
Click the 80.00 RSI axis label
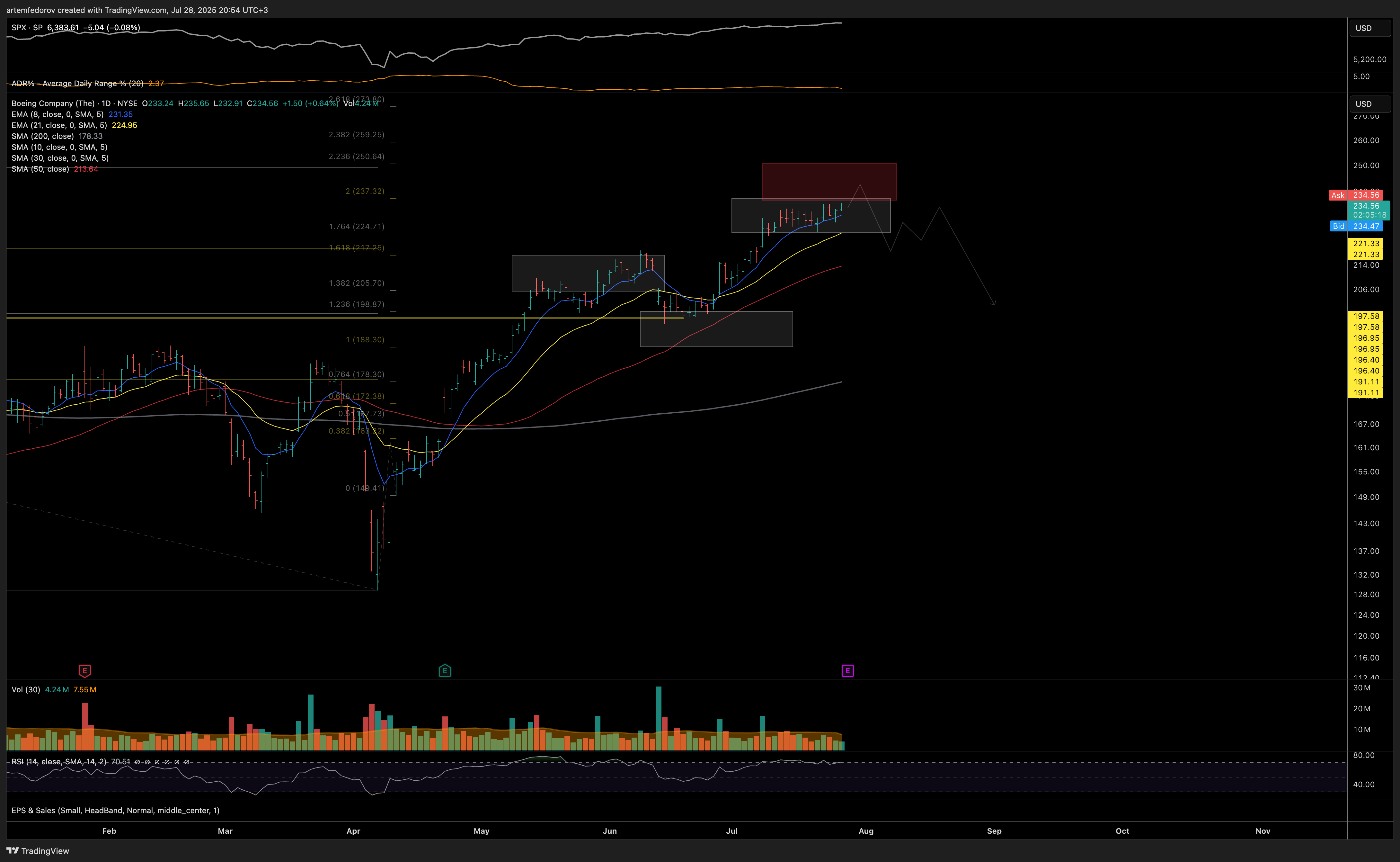1364,755
